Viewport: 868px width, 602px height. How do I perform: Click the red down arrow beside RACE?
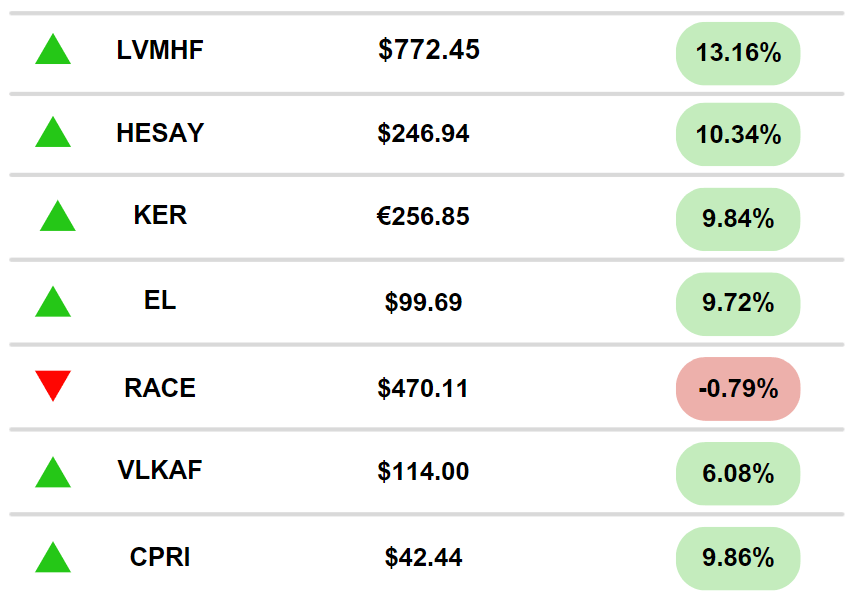53,385
